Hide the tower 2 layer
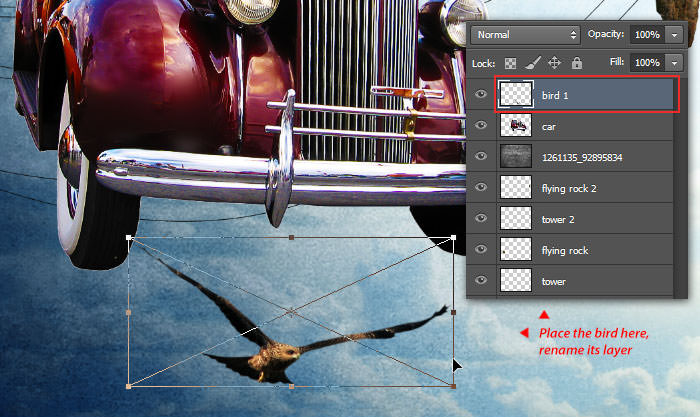 tap(481, 218)
